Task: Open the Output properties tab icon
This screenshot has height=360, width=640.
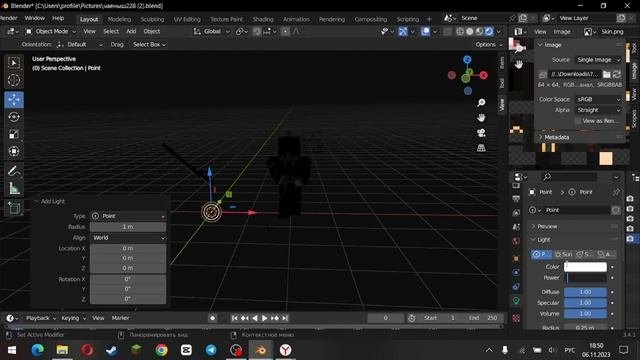Action: 516,199
